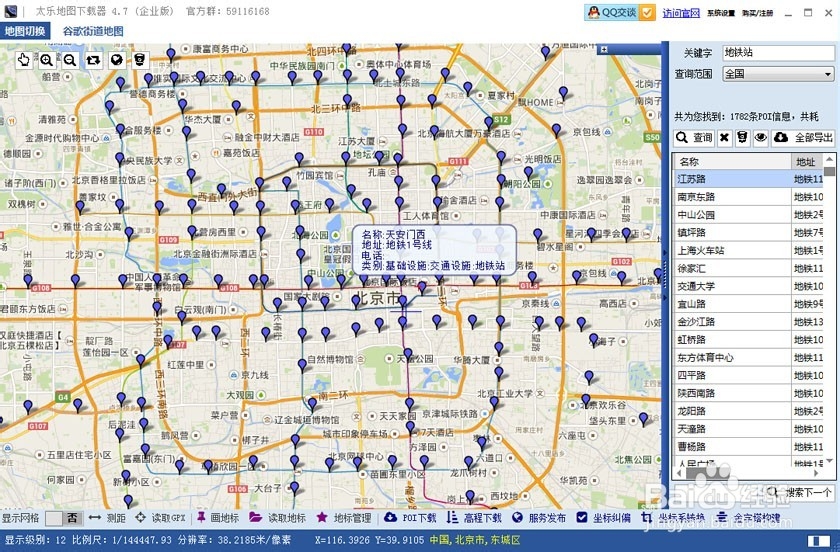The image size is (840, 552).
Task: Click the 高程下载 elevation download tool
Action: click(474, 518)
